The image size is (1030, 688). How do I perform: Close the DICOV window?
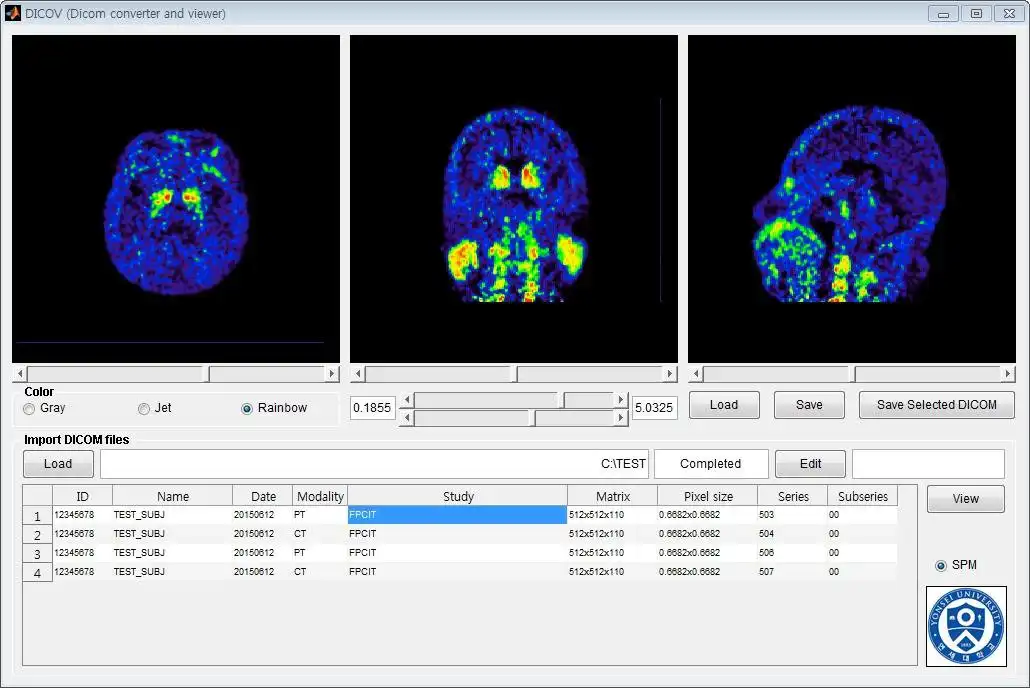[1010, 13]
